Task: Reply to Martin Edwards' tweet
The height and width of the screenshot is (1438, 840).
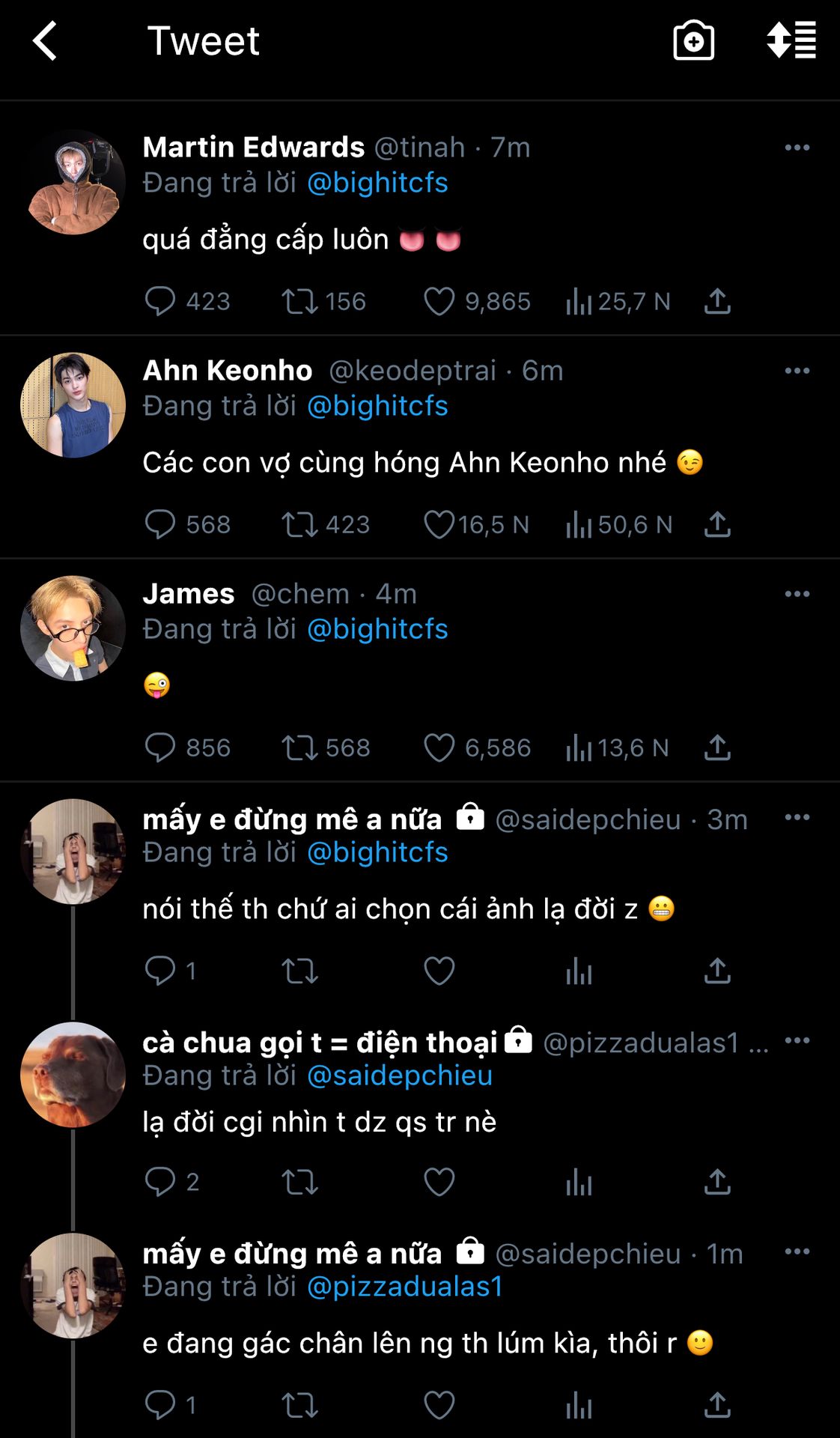Action: click(x=159, y=301)
